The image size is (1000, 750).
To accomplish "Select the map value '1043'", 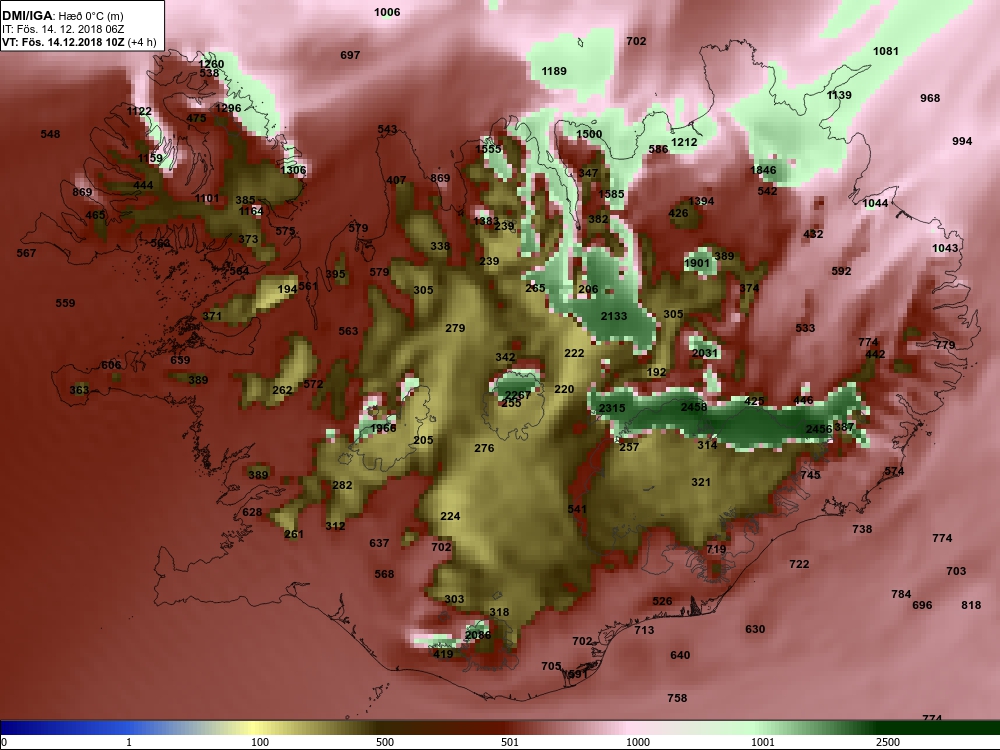I will tap(945, 248).
